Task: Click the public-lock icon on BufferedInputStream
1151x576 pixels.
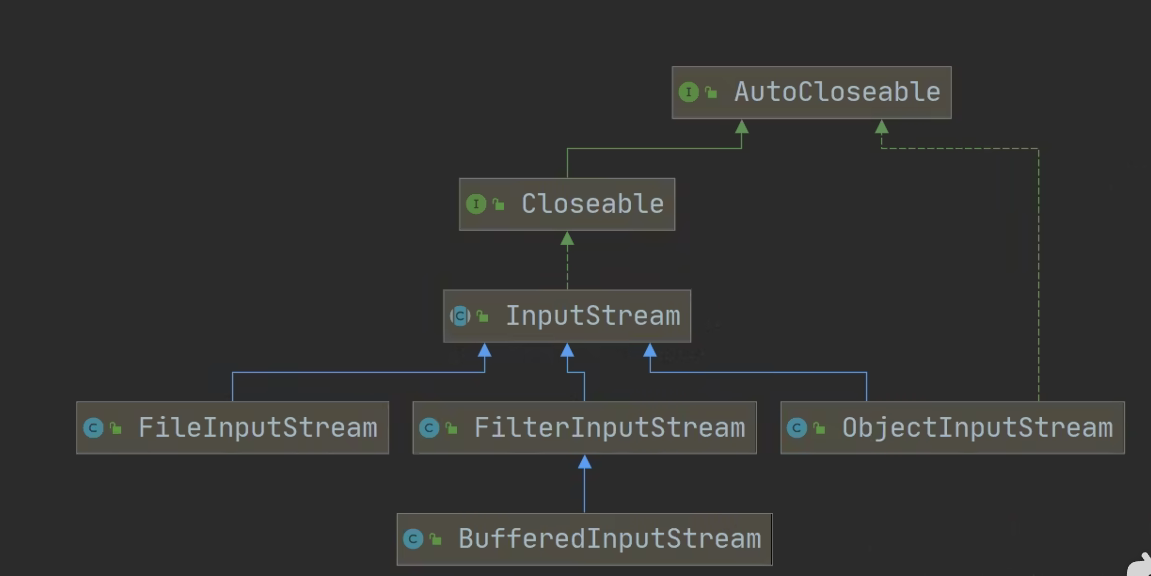Action: point(436,540)
